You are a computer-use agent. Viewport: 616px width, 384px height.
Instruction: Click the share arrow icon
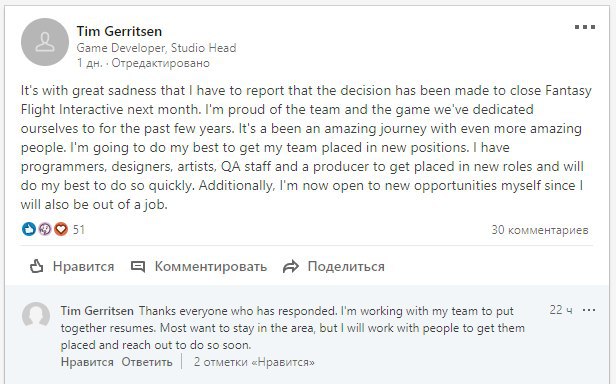pos(291,266)
